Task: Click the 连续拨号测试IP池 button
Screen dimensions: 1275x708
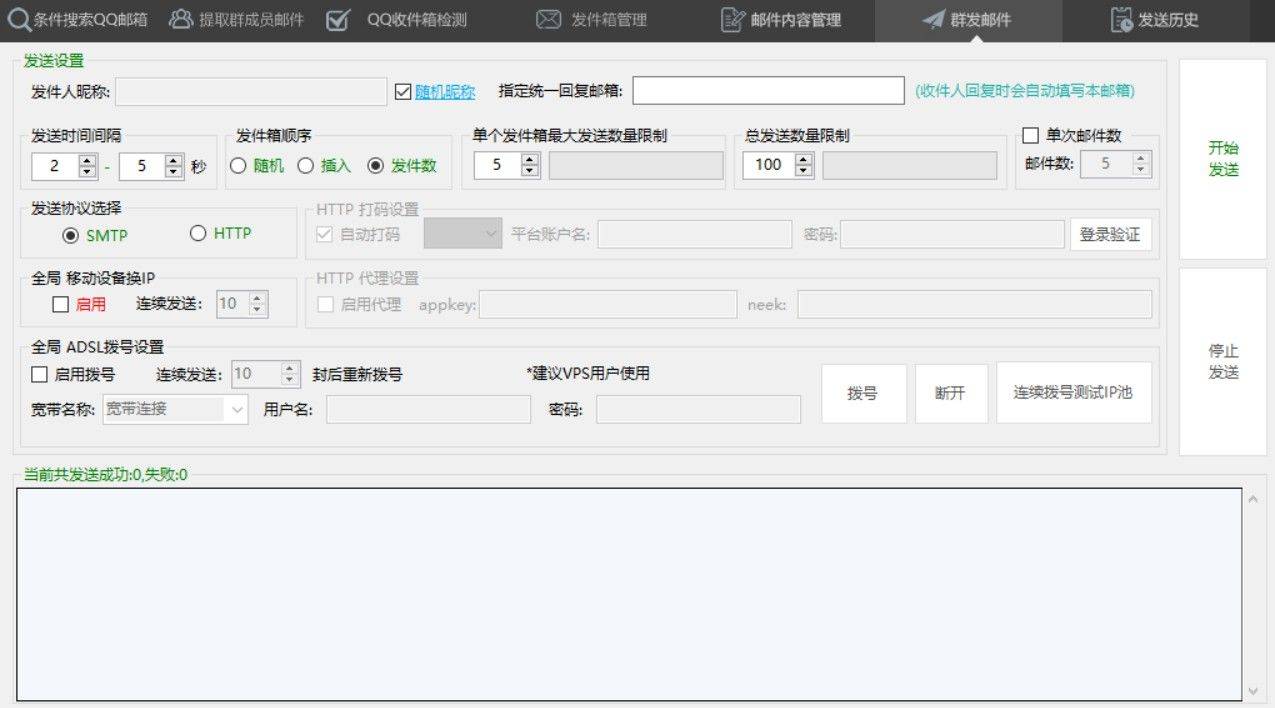Action: tap(1073, 393)
